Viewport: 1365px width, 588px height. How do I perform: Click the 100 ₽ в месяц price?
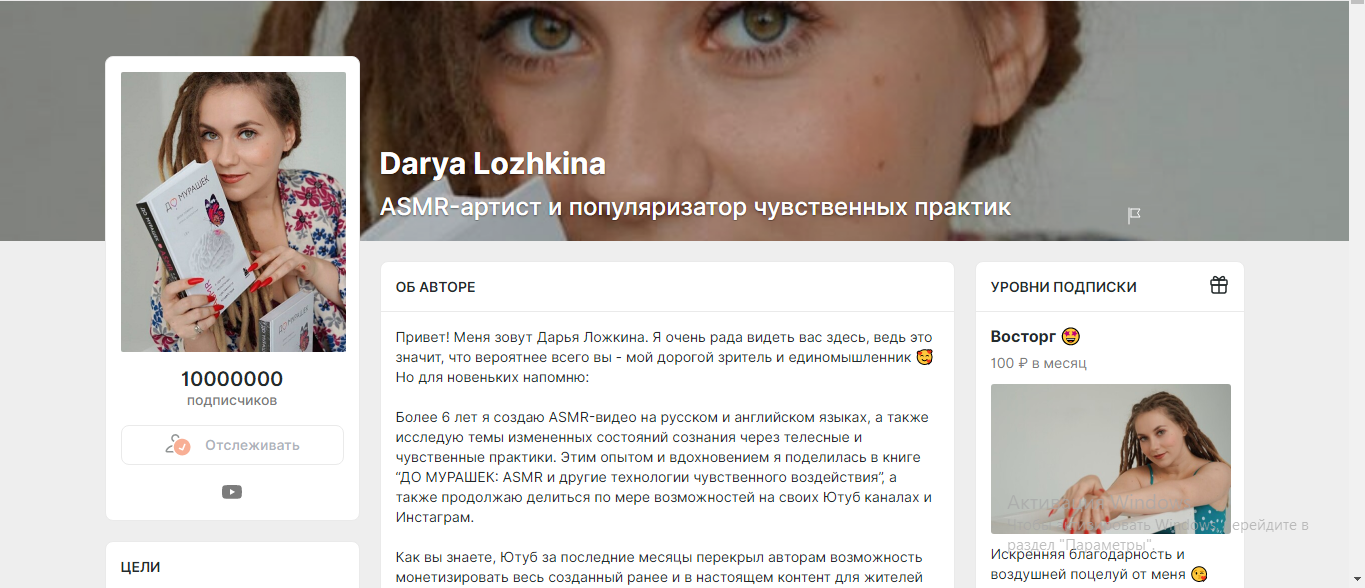point(1039,363)
